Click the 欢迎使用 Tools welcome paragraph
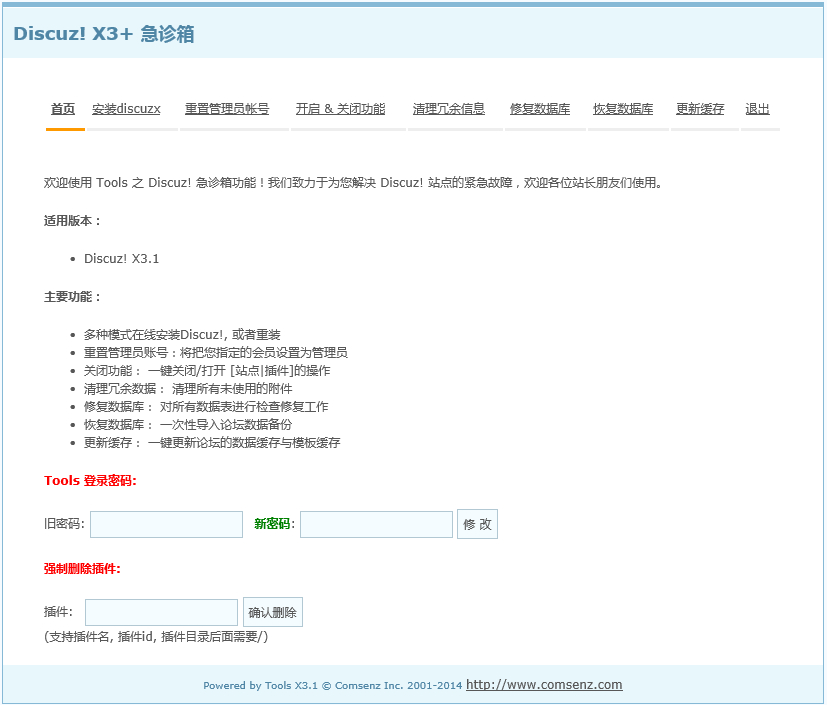Screen dimensions: 827x705 click(x=353, y=183)
